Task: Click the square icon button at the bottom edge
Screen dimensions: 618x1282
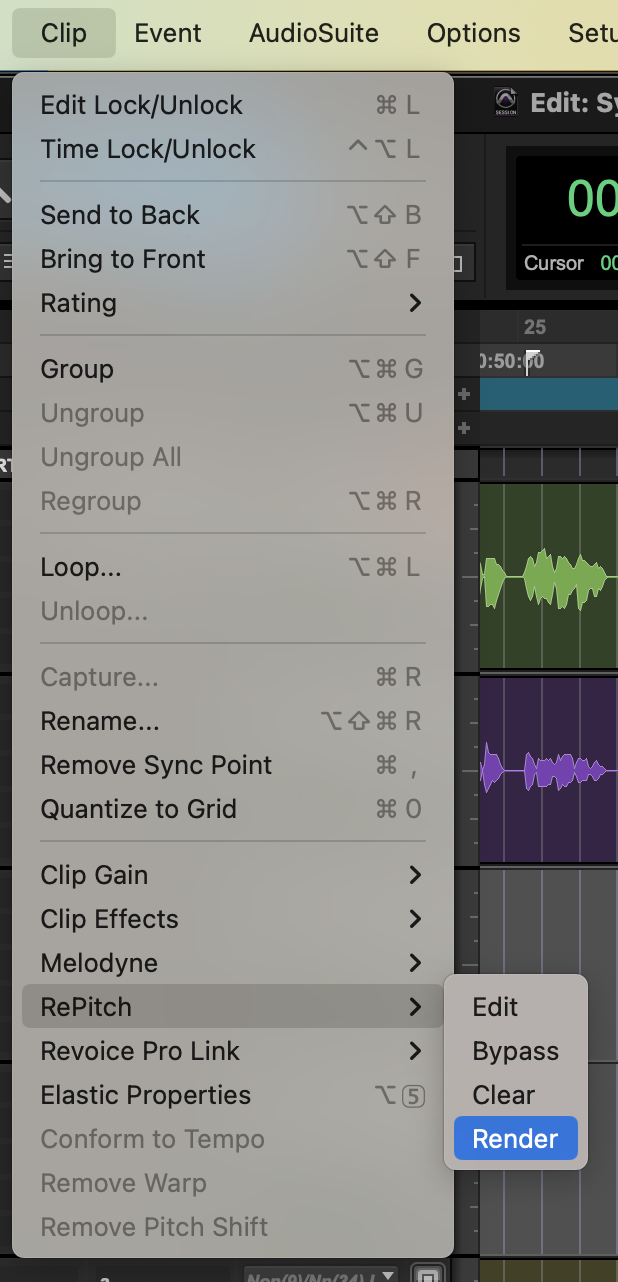Action: (x=428, y=1275)
